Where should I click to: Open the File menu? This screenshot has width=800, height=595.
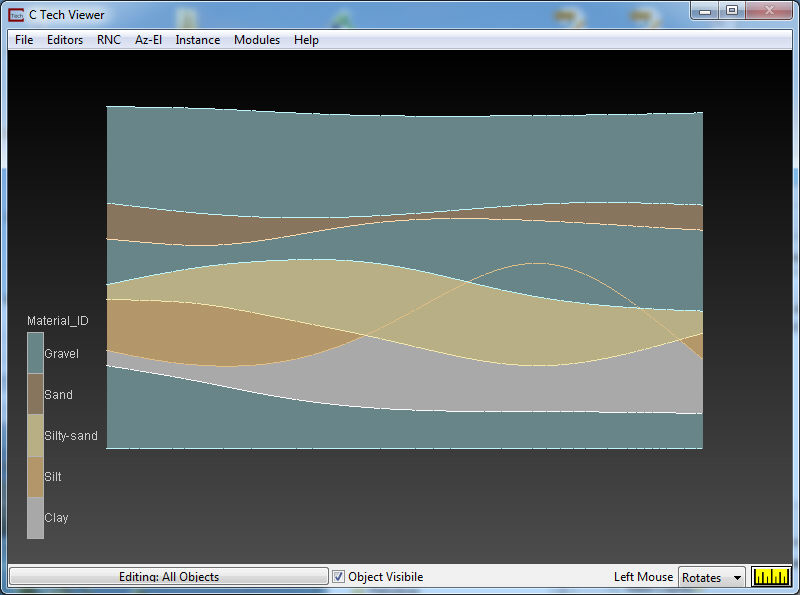pos(24,40)
